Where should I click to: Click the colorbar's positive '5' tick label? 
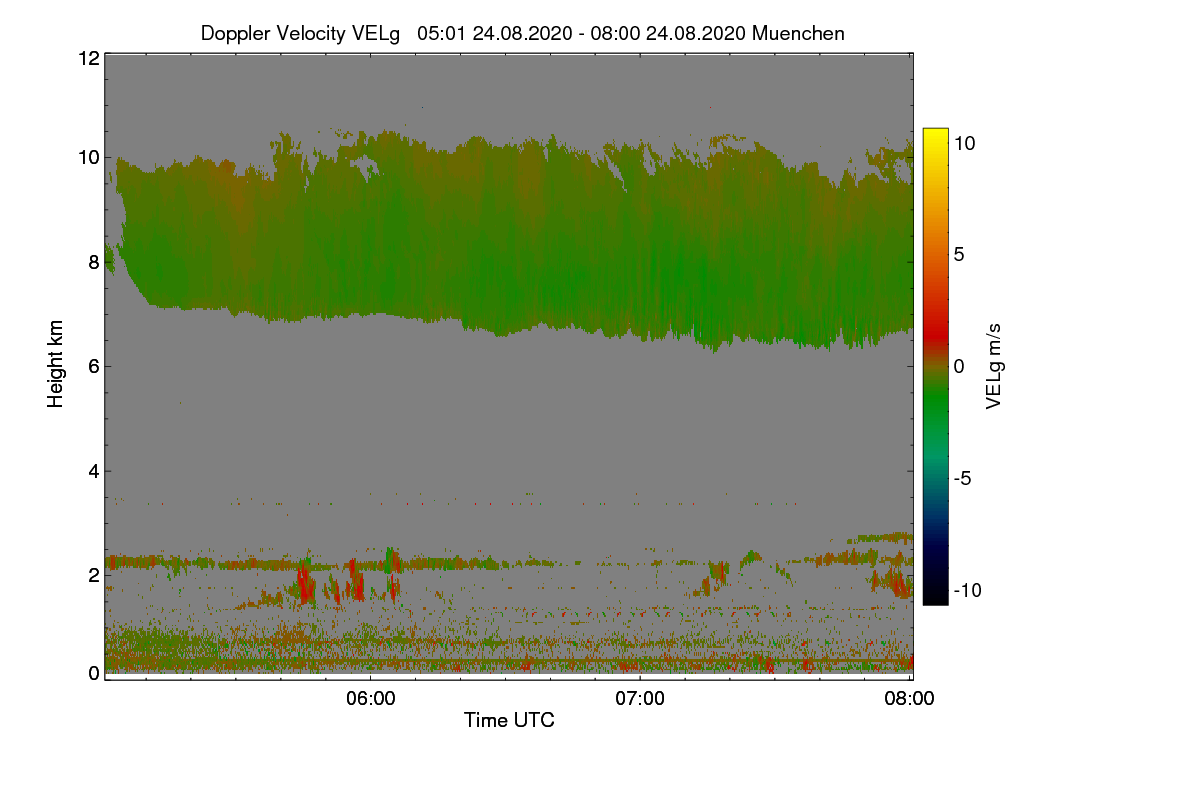pyautogui.click(x=959, y=255)
